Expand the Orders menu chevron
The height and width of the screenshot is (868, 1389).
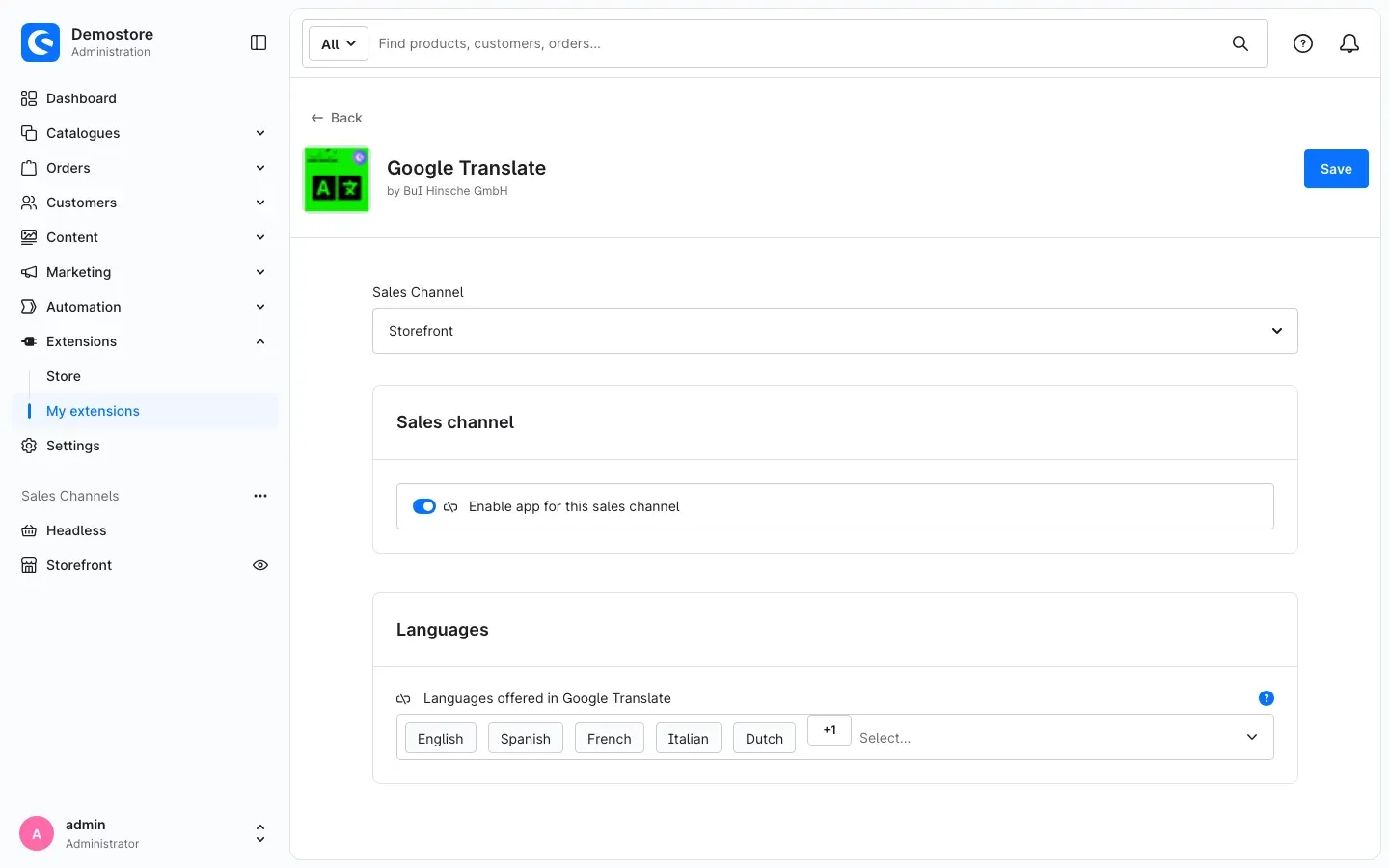260,168
